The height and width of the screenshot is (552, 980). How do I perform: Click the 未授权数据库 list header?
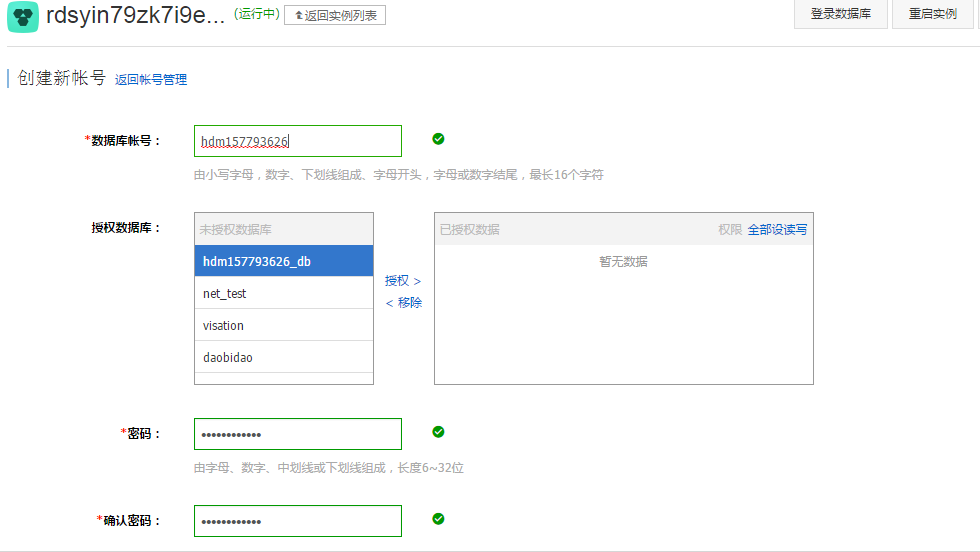point(284,229)
